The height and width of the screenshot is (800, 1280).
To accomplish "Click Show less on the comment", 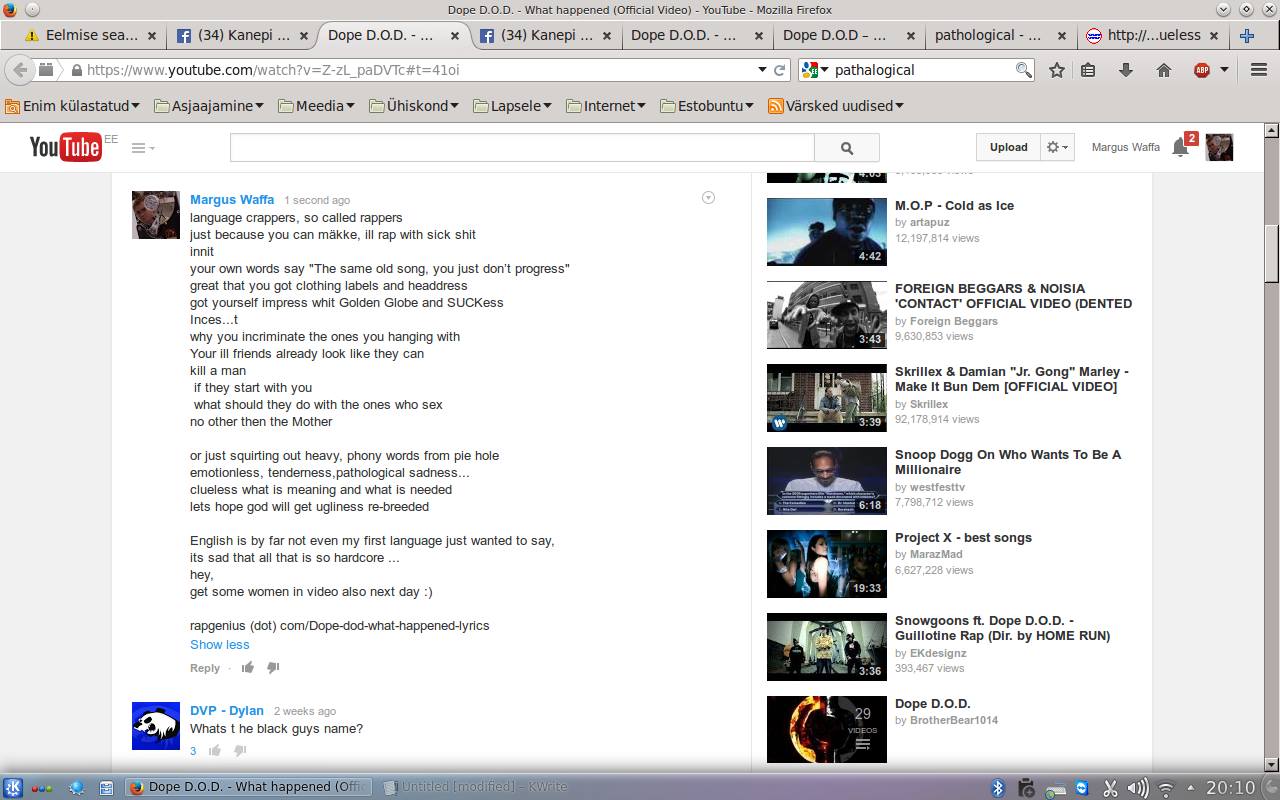I will (x=220, y=645).
